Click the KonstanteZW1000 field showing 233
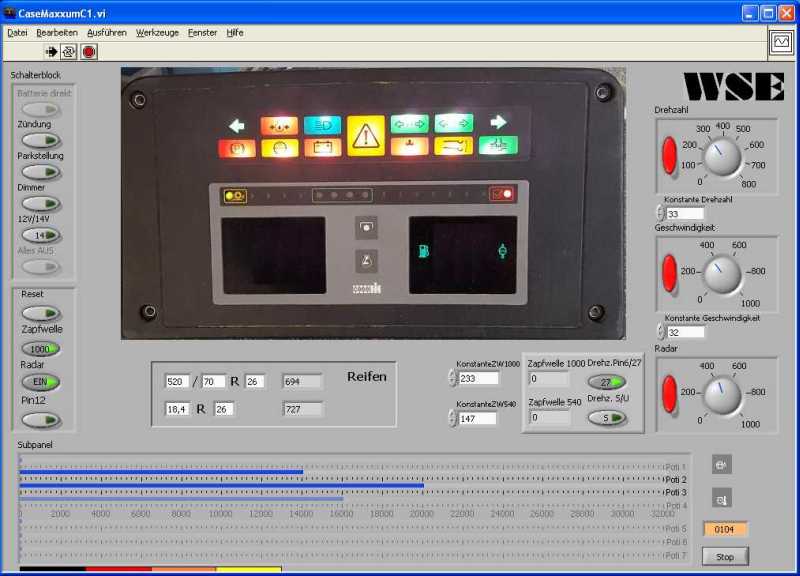The width and height of the screenshot is (800, 576). pyautogui.click(x=478, y=378)
